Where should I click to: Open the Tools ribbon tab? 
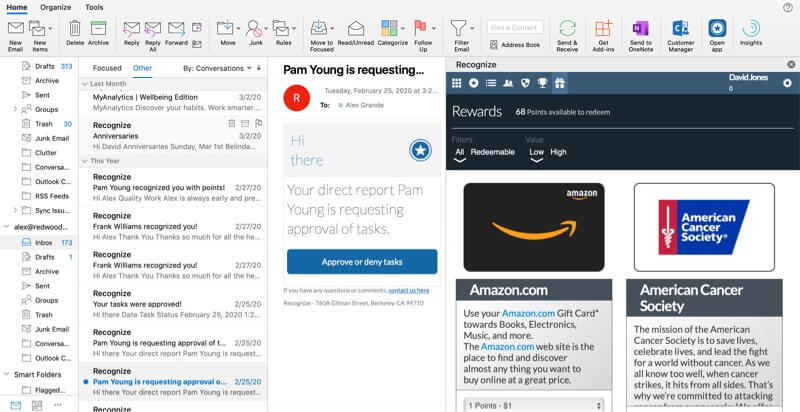click(x=94, y=7)
